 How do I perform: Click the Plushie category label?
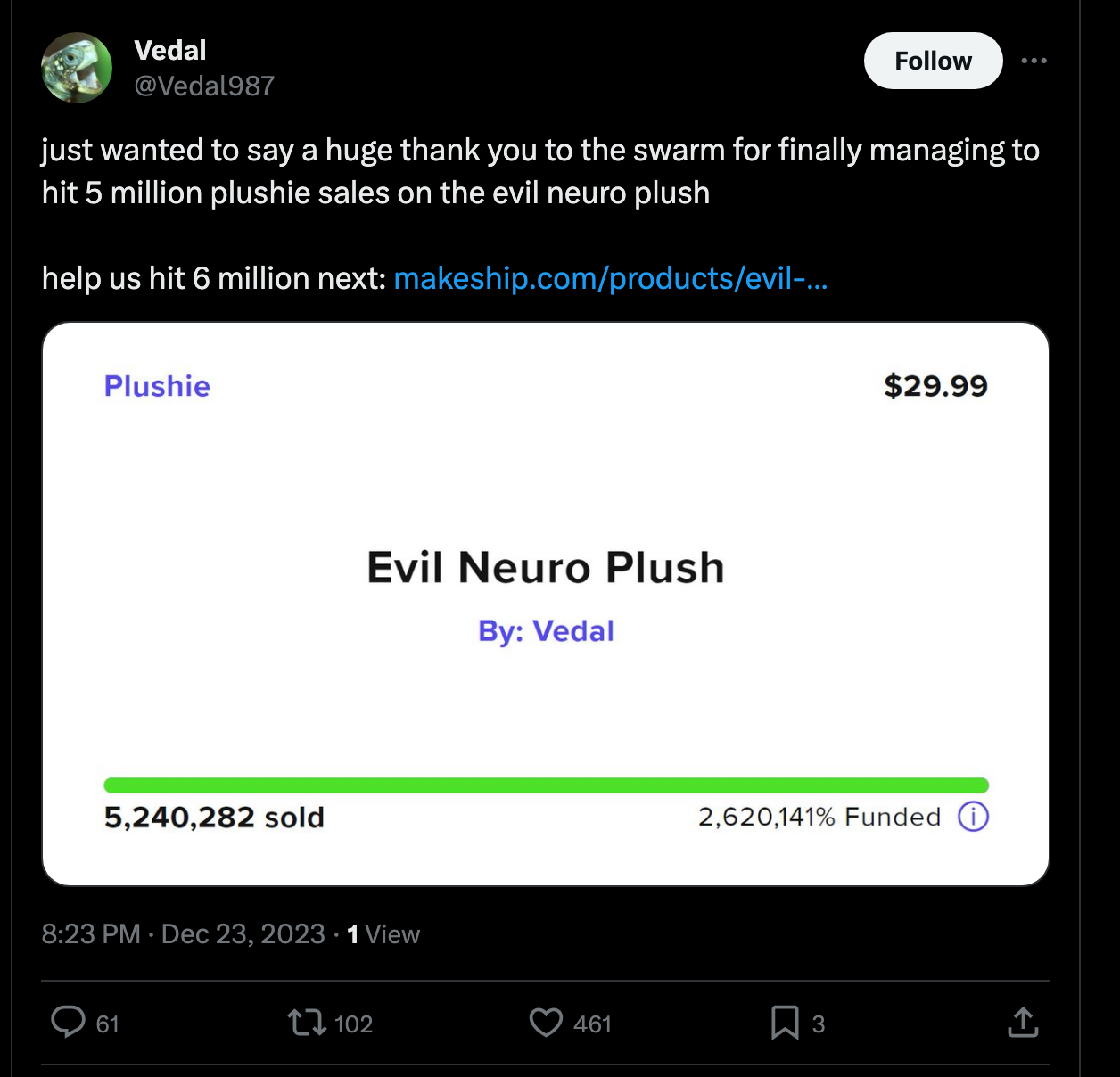(x=157, y=386)
